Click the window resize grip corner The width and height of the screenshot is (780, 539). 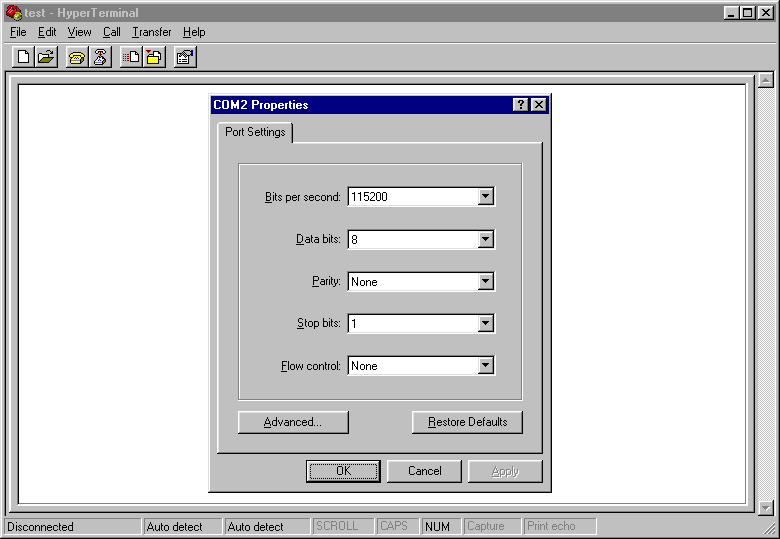[x=770, y=529]
